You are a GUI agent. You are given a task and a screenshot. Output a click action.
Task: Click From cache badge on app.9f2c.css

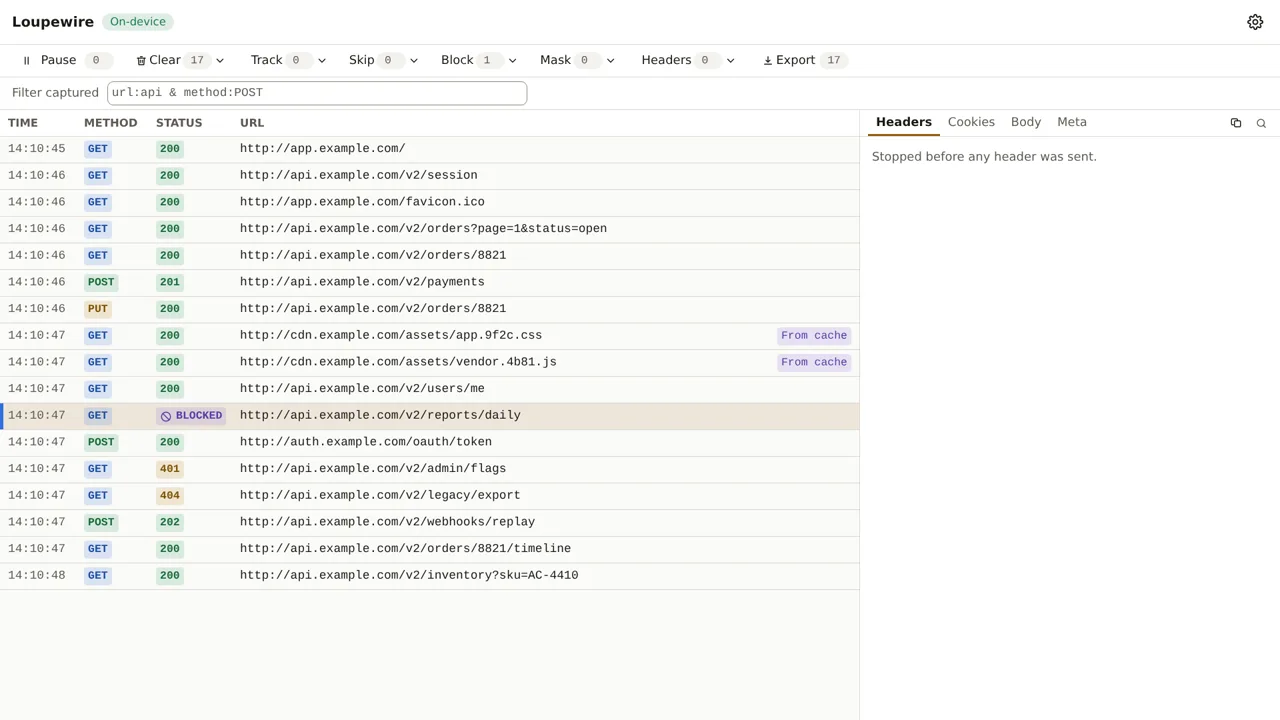814,336
